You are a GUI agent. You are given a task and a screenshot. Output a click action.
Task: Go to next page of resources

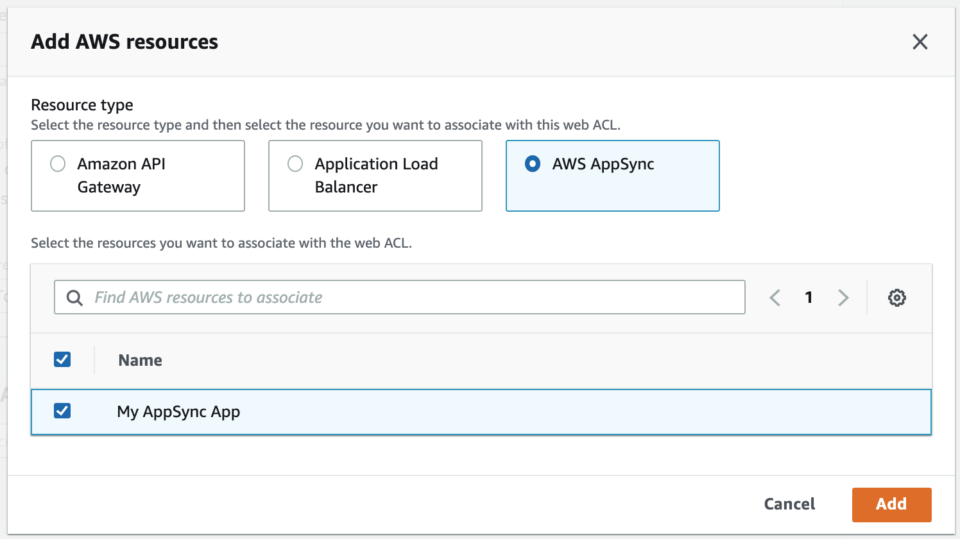(843, 298)
